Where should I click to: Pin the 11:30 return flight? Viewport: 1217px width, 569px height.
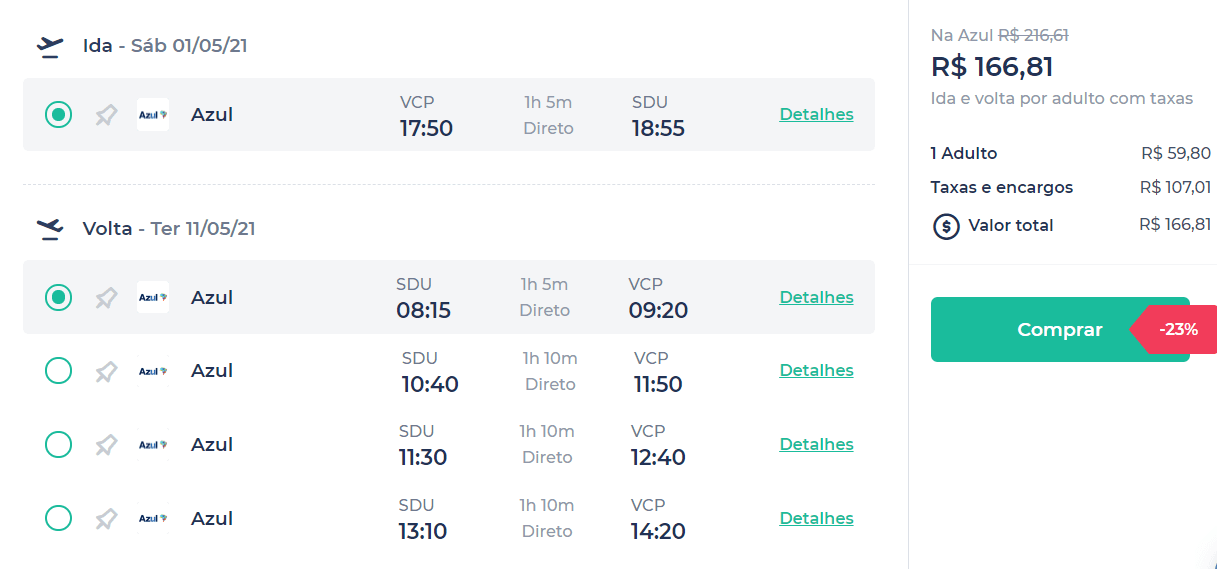(106, 445)
